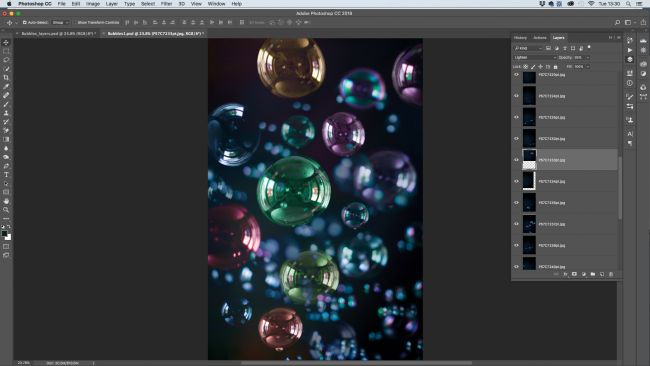Select the Hand tool
The width and height of the screenshot is (650, 366).
pyautogui.click(x=6, y=201)
